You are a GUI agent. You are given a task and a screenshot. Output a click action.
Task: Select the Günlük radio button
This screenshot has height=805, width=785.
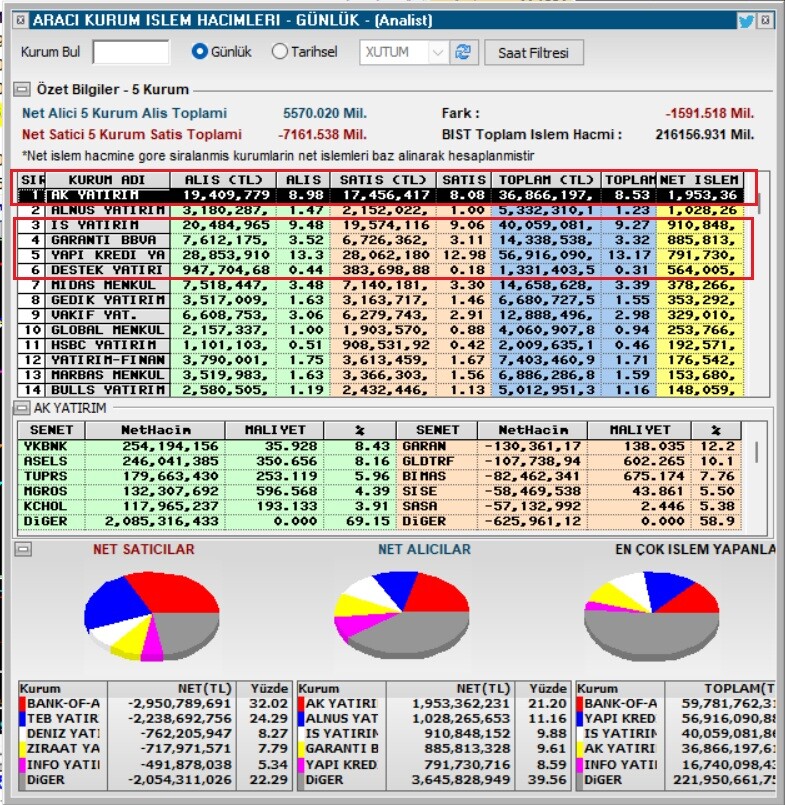coord(200,53)
